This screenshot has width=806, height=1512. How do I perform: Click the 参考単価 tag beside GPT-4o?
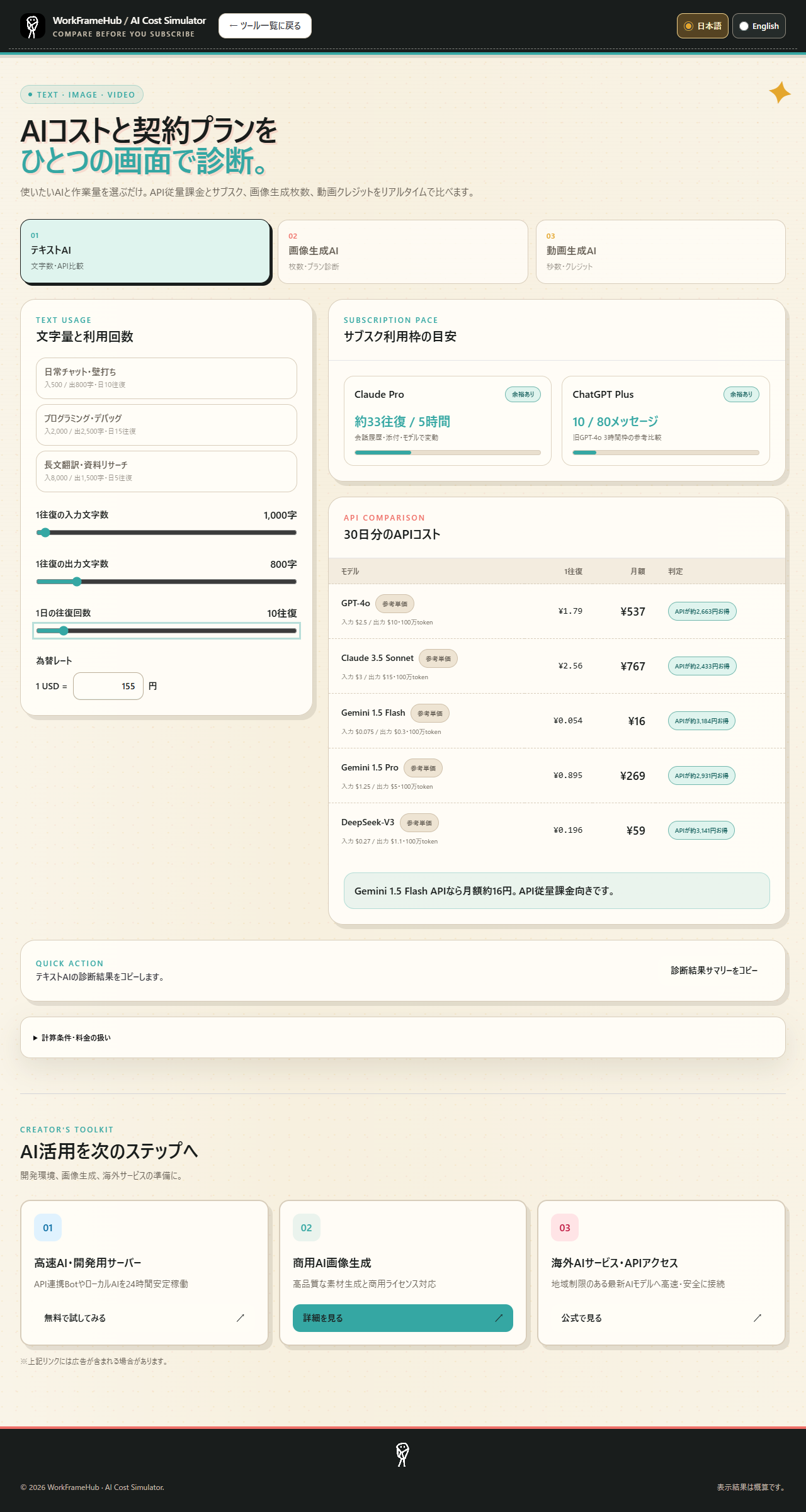click(x=395, y=604)
